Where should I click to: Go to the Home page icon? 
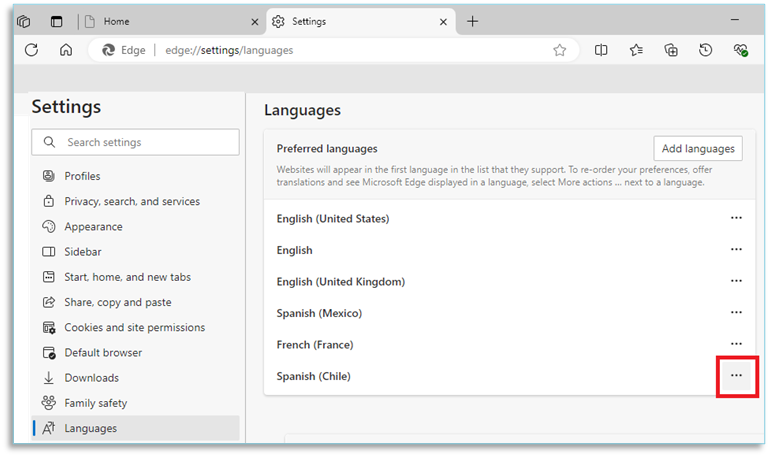(66, 50)
